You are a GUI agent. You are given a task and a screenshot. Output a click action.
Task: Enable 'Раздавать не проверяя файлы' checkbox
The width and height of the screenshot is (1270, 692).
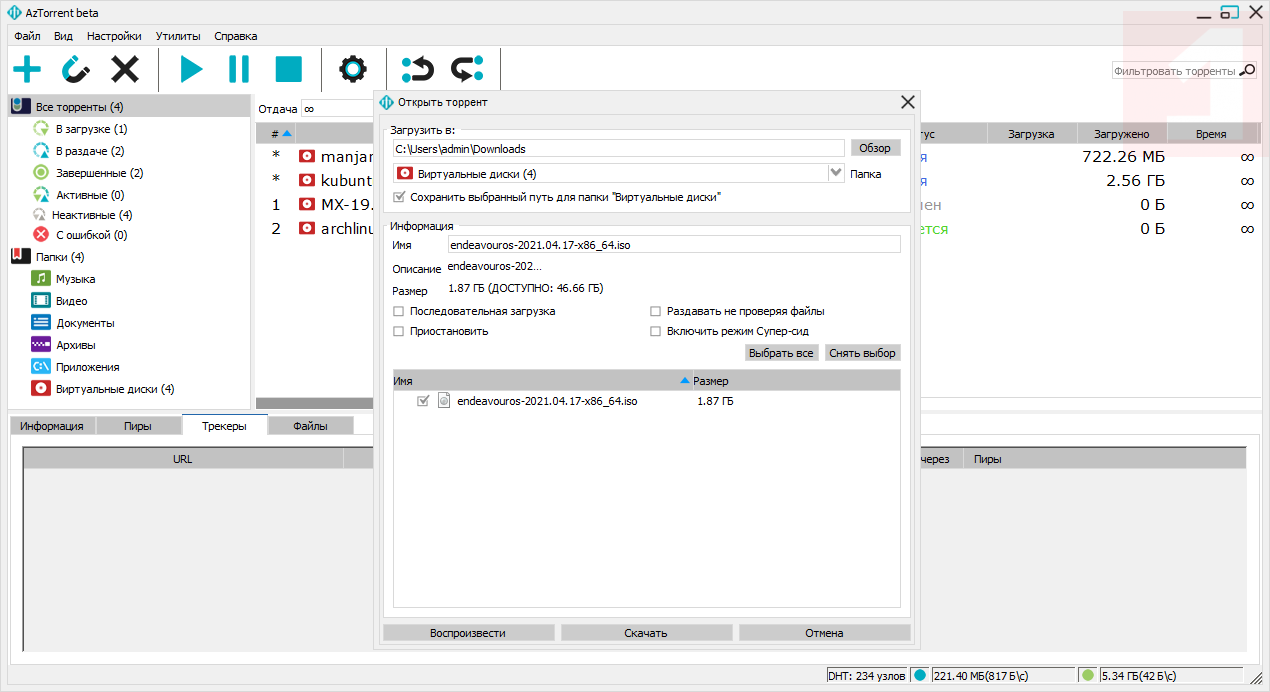(x=656, y=311)
